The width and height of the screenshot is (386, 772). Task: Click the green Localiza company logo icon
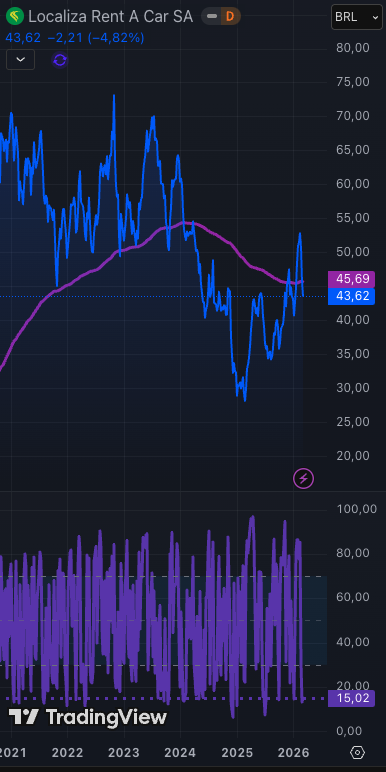(15, 16)
